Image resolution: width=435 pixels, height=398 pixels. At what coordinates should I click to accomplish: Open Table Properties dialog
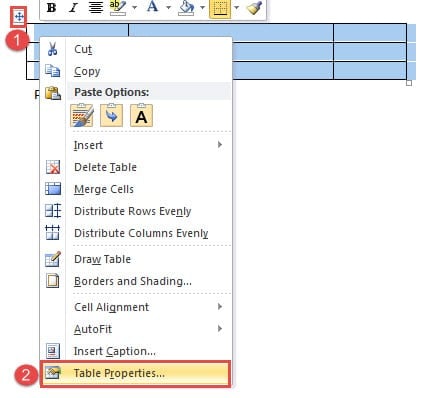(x=135, y=373)
